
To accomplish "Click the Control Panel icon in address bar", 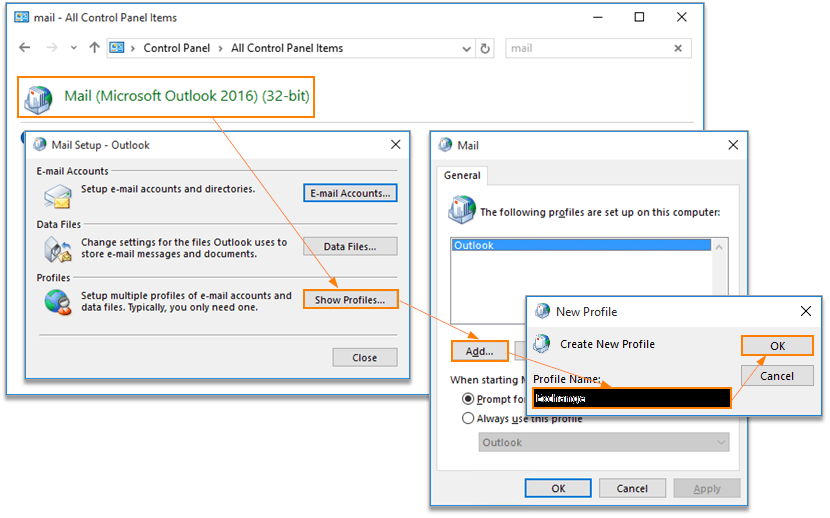I will pos(117,48).
